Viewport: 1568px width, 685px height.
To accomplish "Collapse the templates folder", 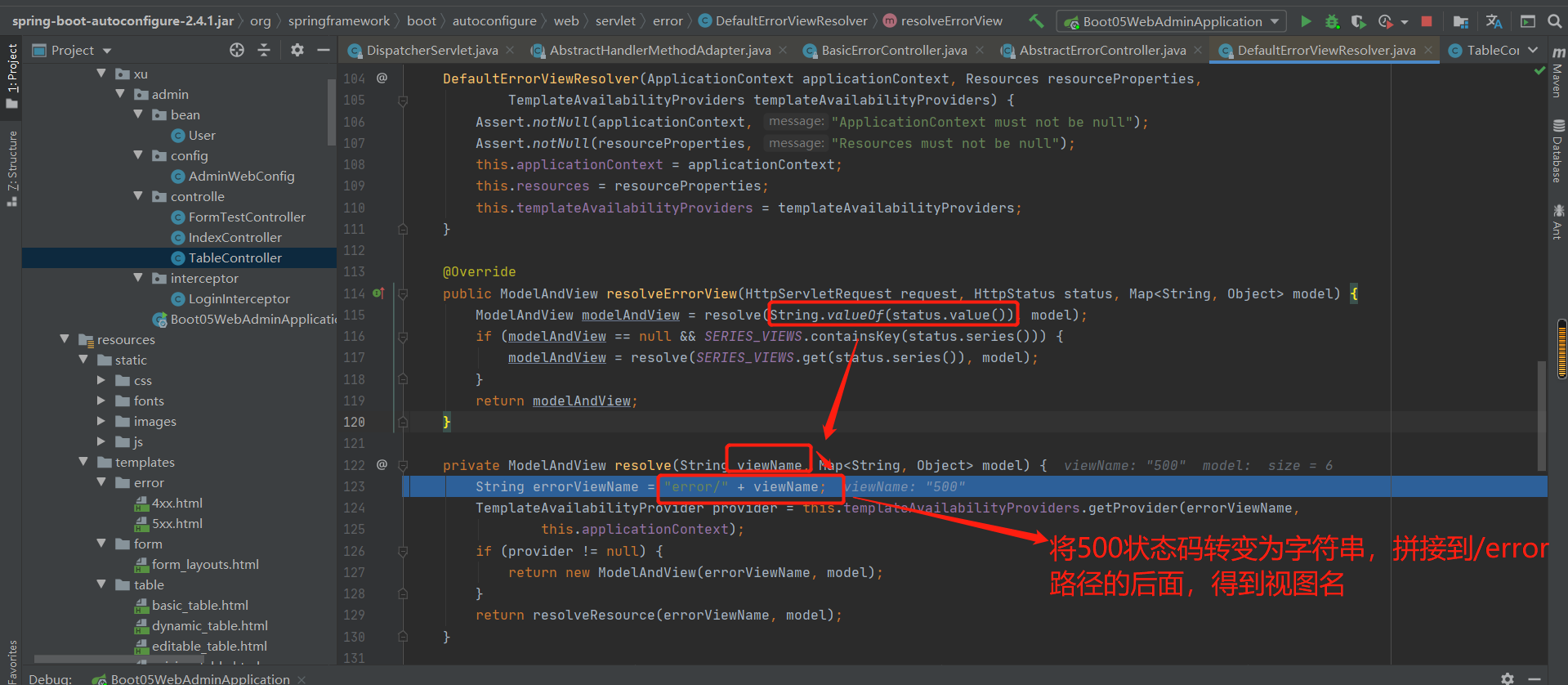I will (x=83, y=462).
